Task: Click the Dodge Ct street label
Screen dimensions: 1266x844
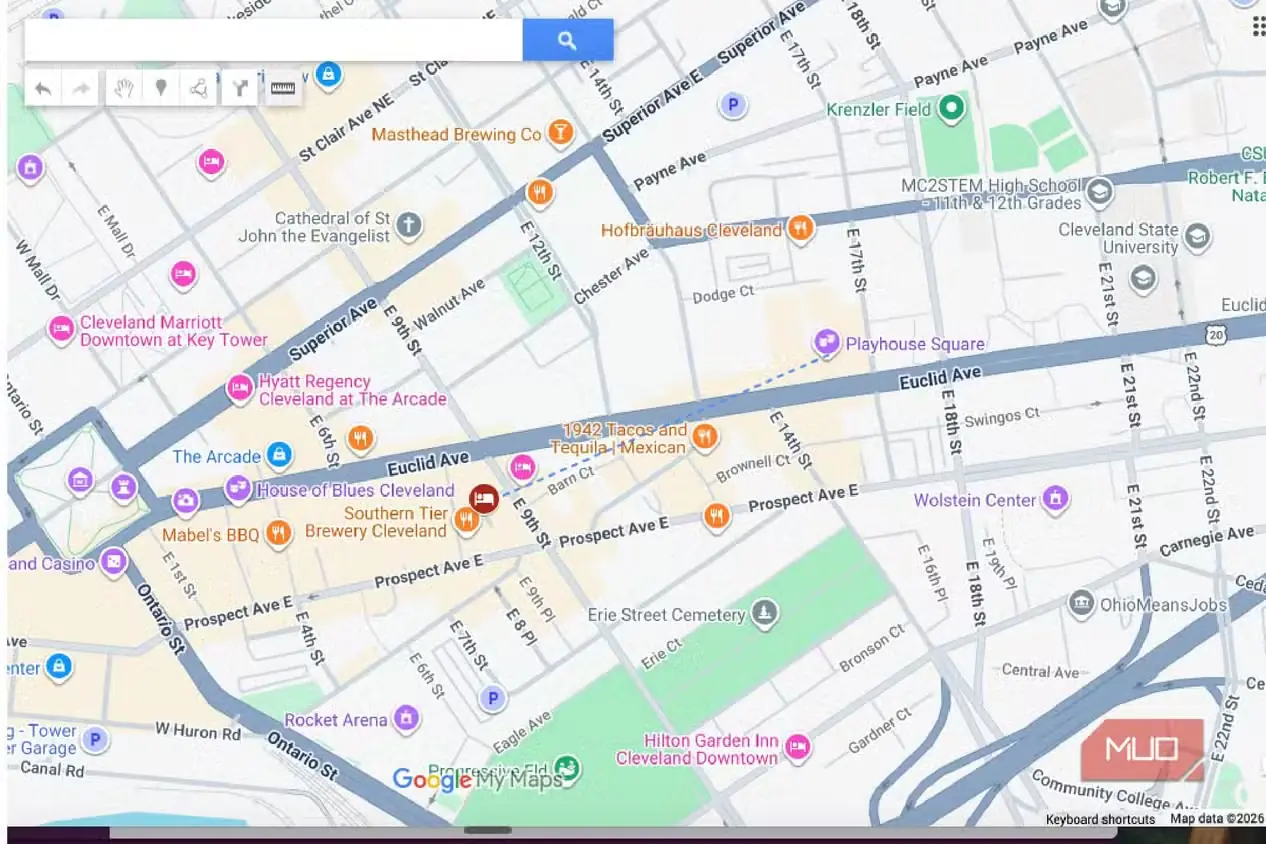Action: pos(723,295)
